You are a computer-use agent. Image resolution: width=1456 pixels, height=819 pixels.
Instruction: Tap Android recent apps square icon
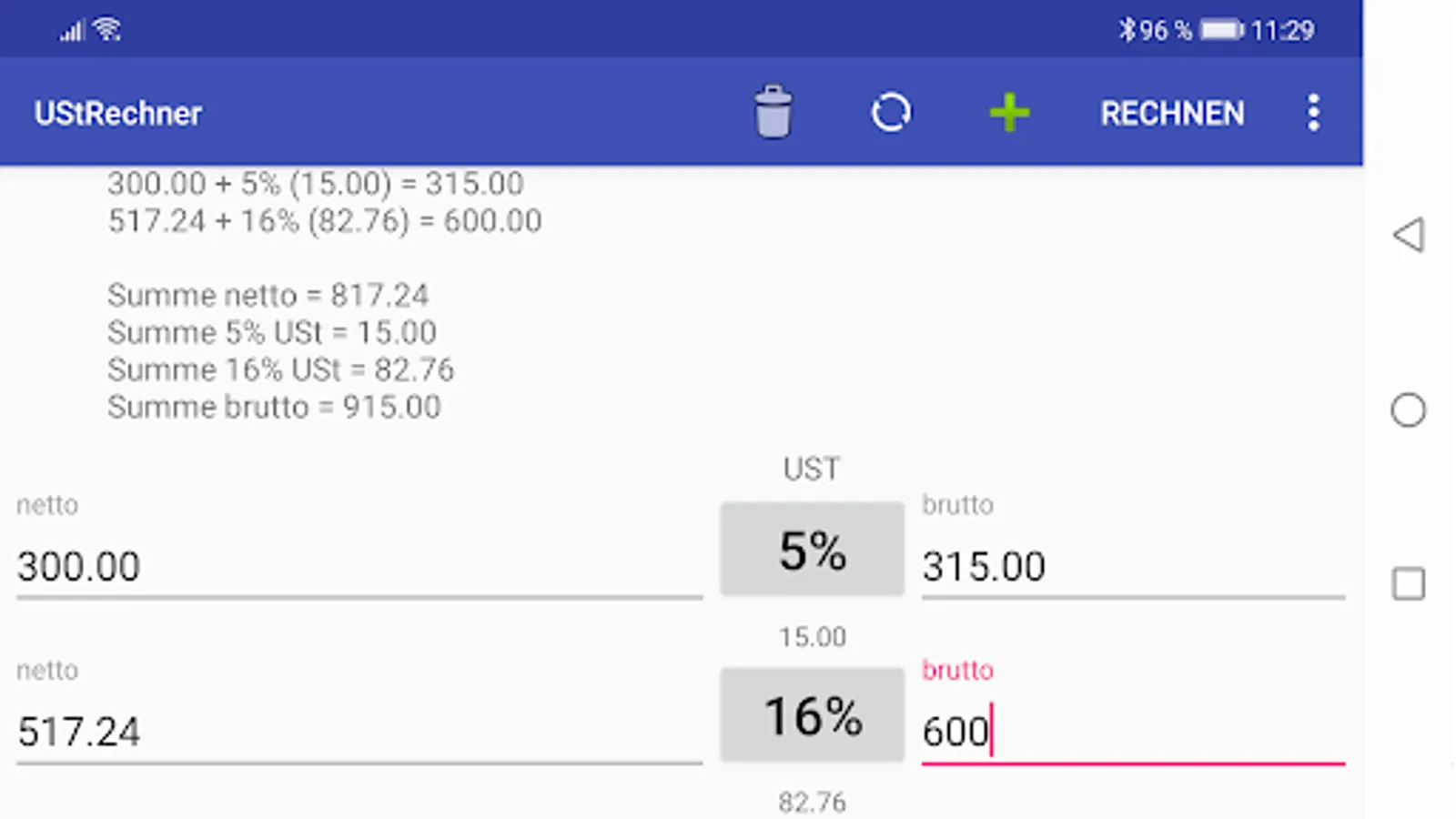click(x=1408, y=584)
